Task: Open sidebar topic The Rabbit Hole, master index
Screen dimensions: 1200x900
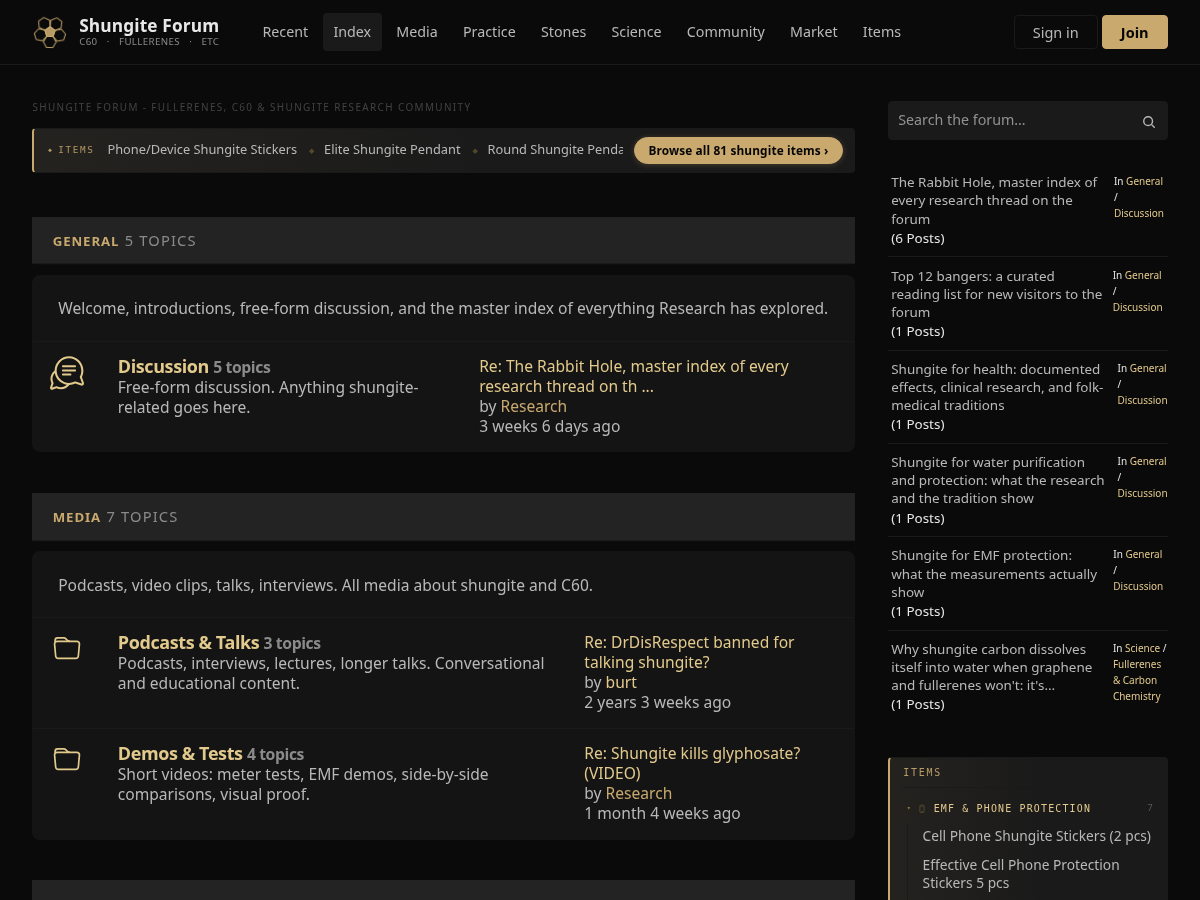Action: tap(994, 200)
